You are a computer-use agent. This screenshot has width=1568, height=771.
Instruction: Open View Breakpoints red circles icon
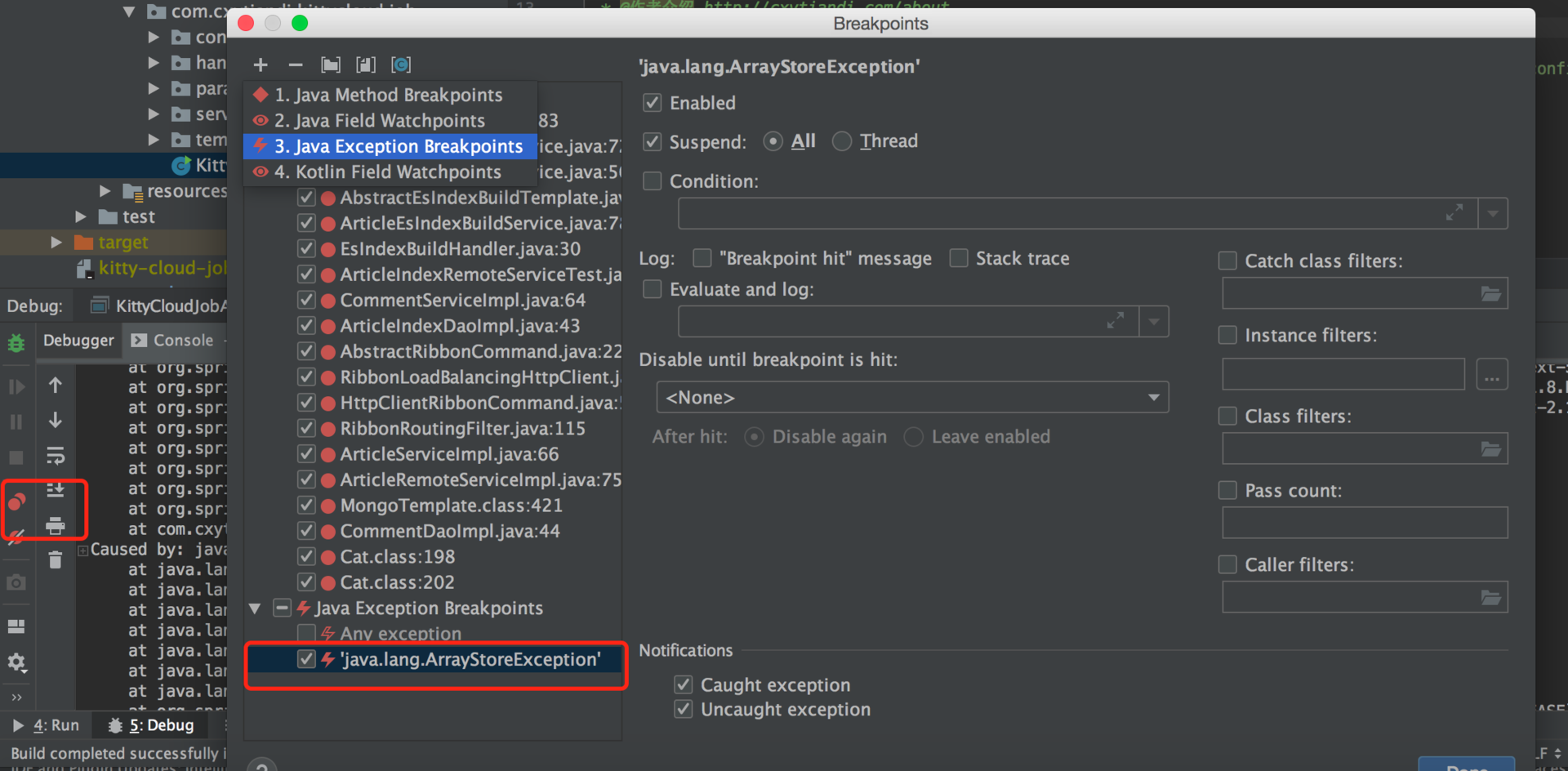pos(16,501)
